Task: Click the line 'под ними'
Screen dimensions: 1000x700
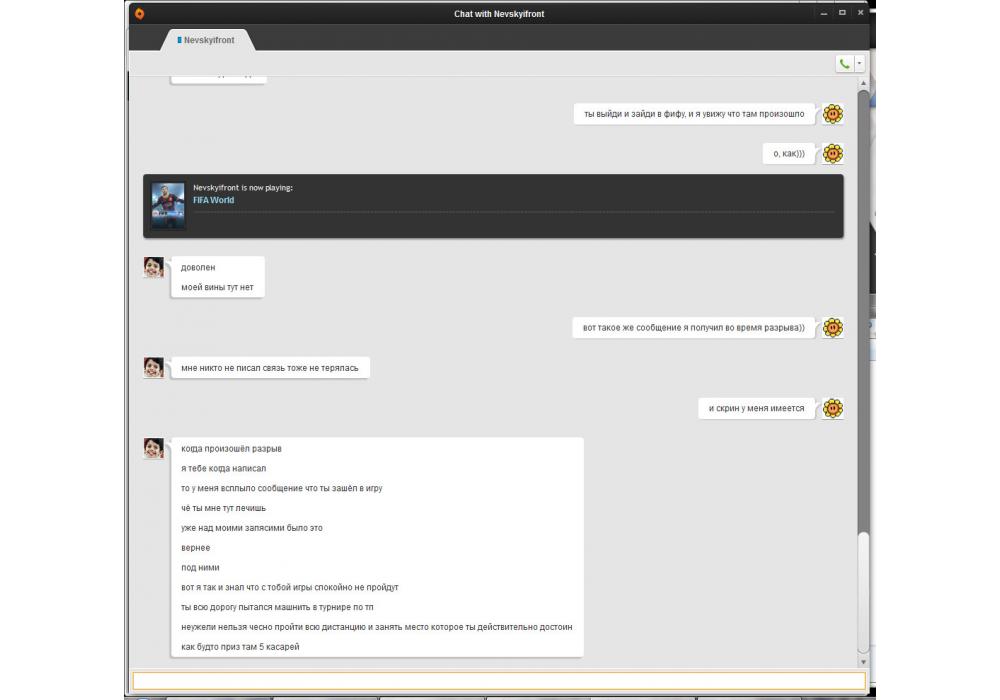Action: point(200,567)
